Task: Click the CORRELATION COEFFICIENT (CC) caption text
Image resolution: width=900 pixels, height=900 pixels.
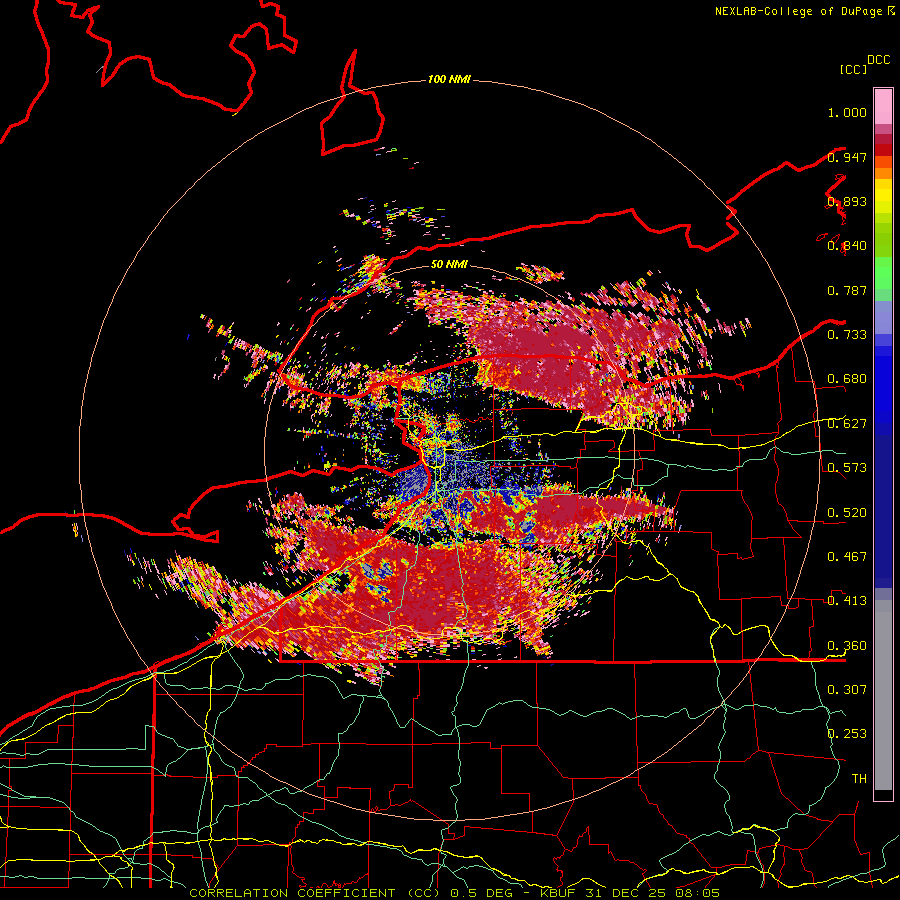Action: pyautogui.click(x=315, y=893)
